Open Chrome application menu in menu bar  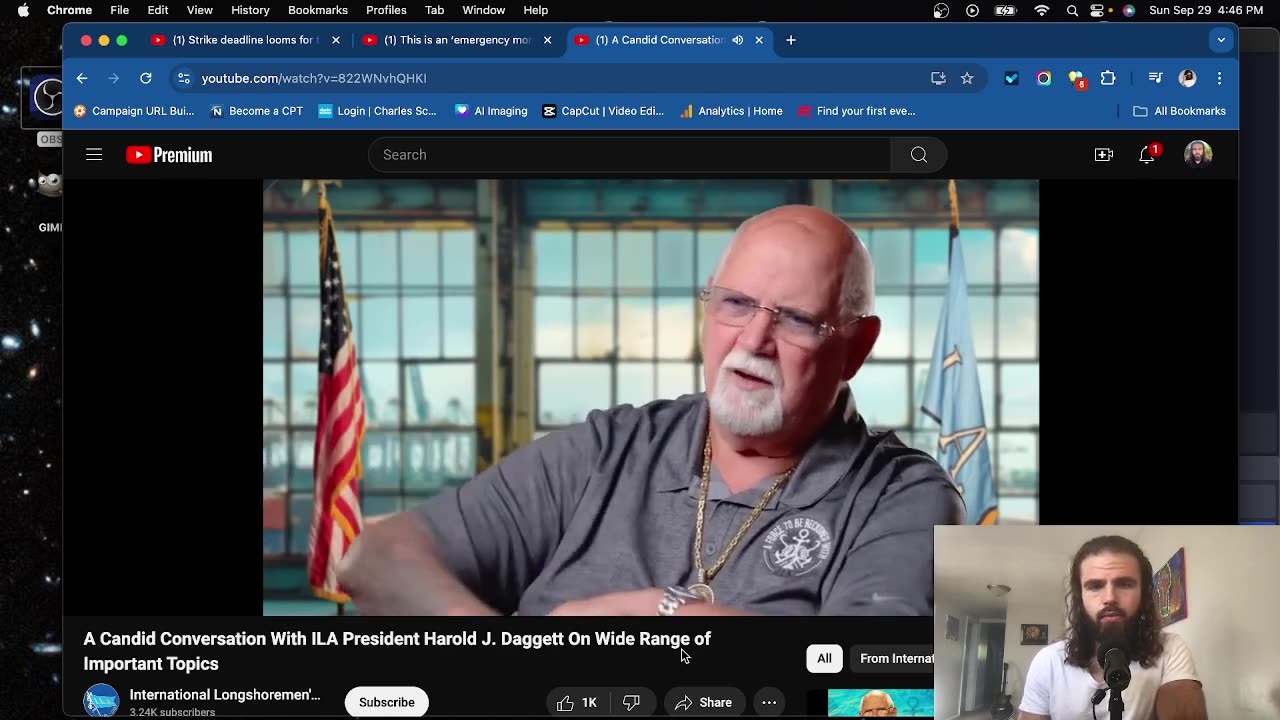[69, 10]
